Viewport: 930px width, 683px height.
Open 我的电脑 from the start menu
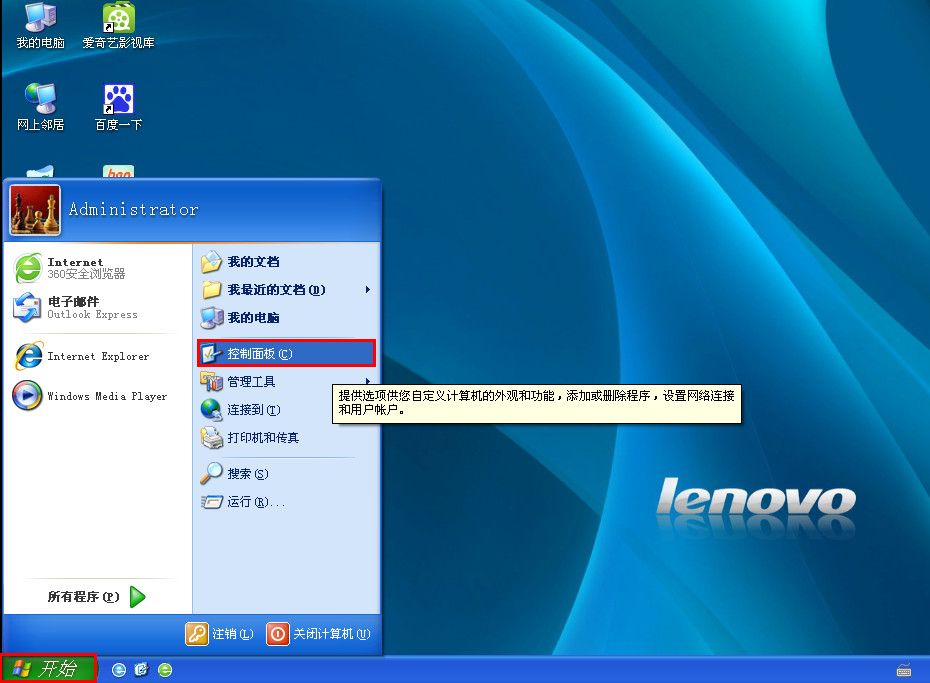pyautogui.click(x=286, y=317)
